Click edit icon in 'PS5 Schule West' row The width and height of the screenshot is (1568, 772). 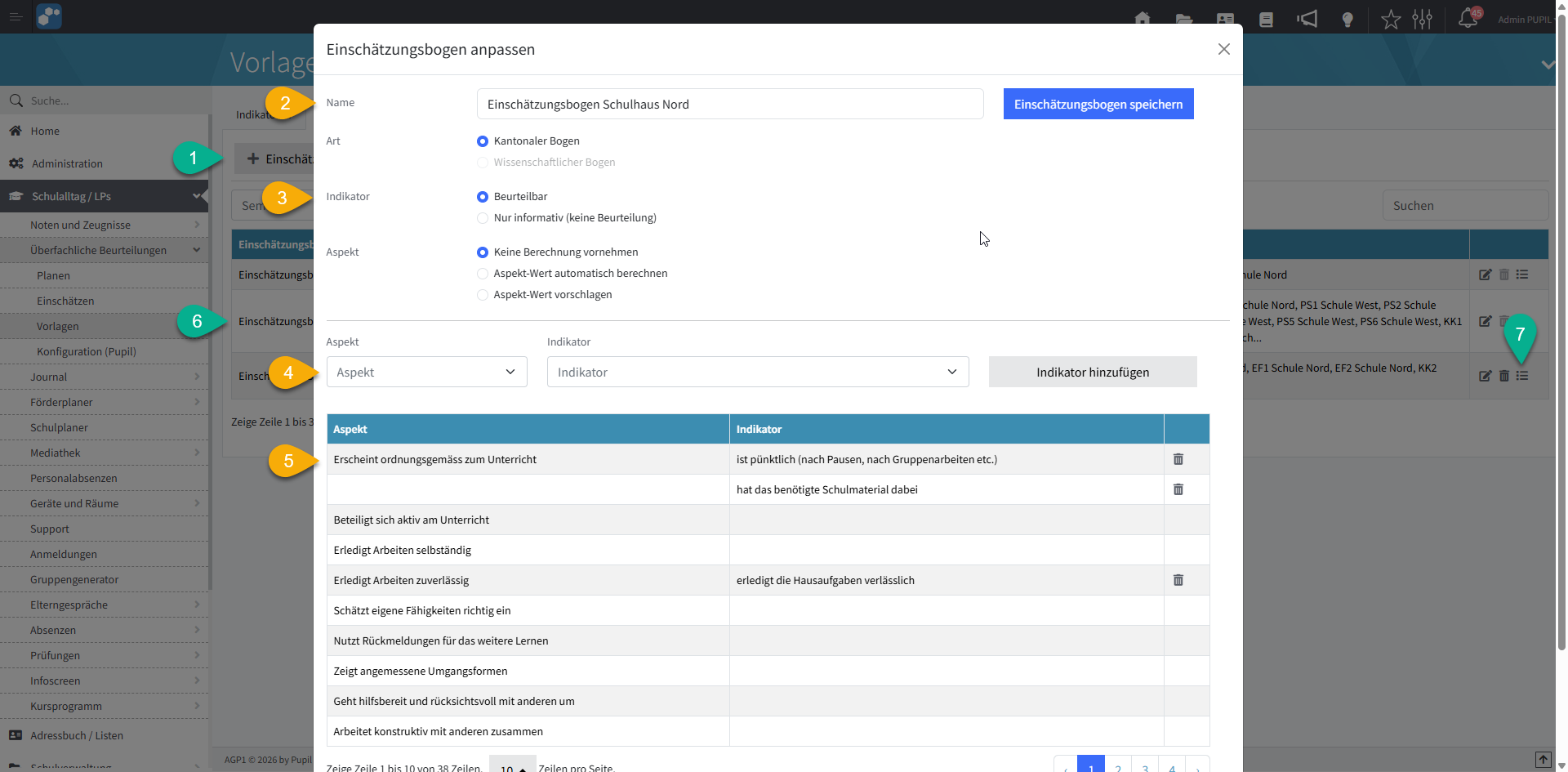pos(1485,321)
